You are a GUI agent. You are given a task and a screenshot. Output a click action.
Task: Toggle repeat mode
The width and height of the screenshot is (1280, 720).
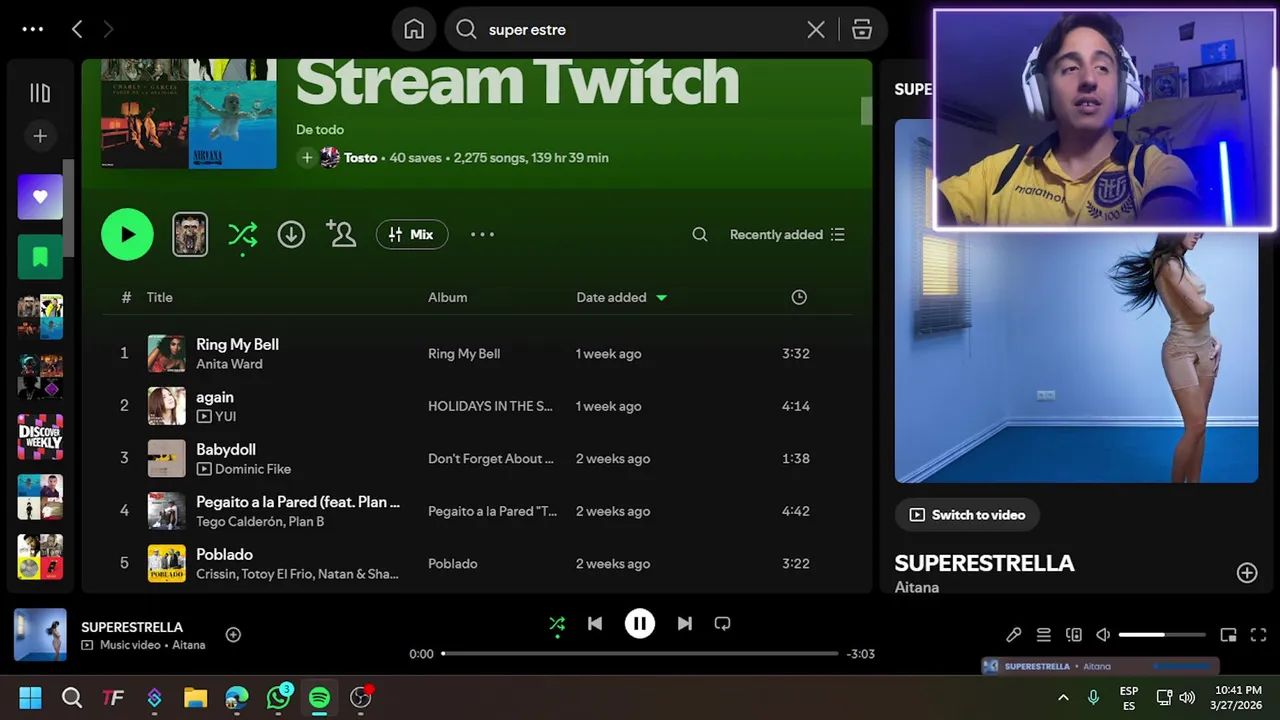(x=723, y=623)
